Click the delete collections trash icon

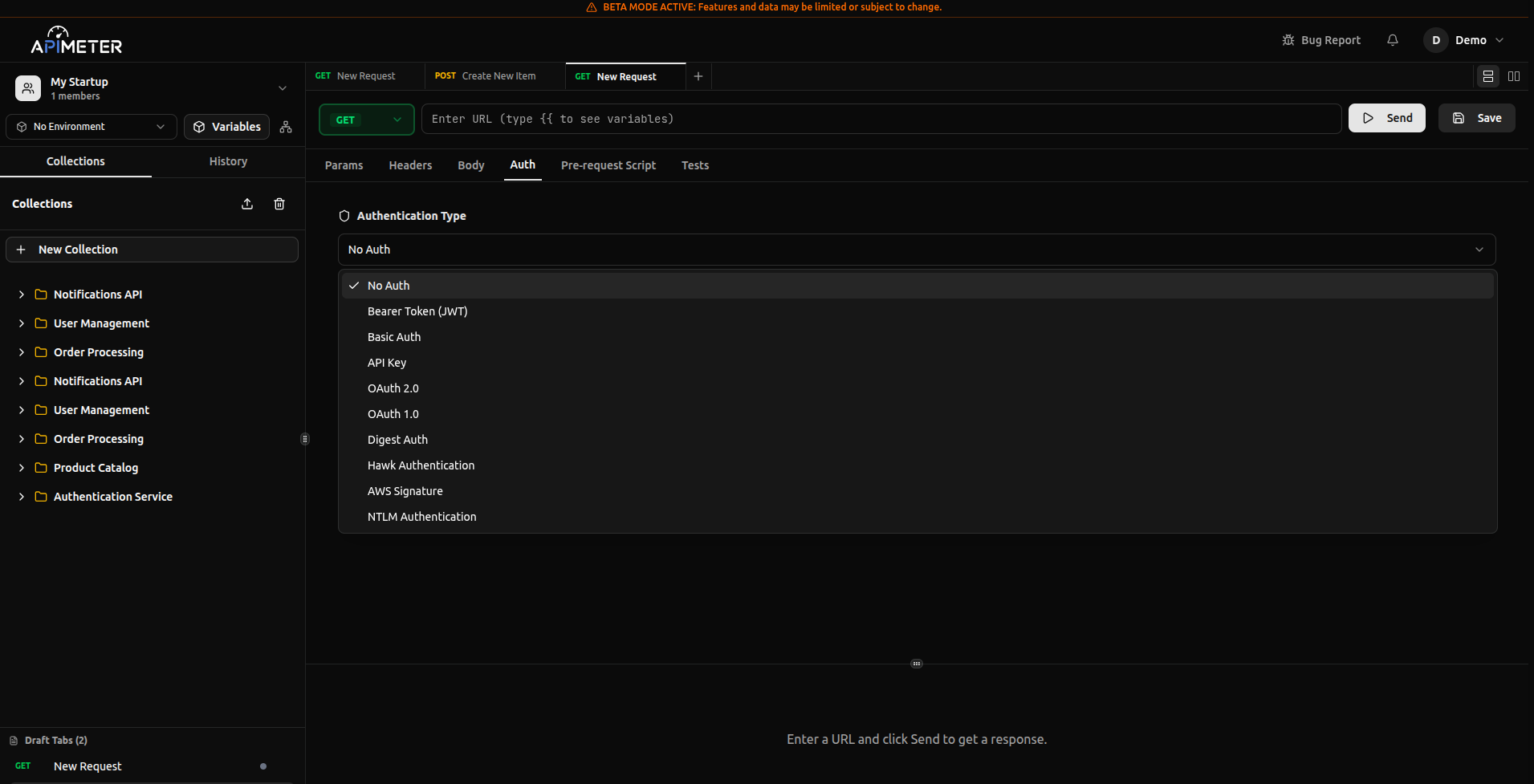(x=279, y=204)
